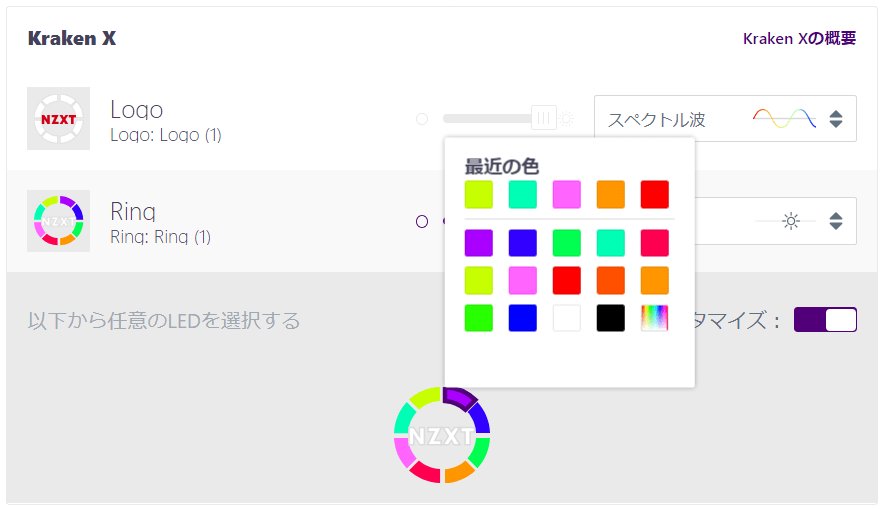Click the Logo channel name text
Viewport: 884px width, 509px height.
(137, 109)
